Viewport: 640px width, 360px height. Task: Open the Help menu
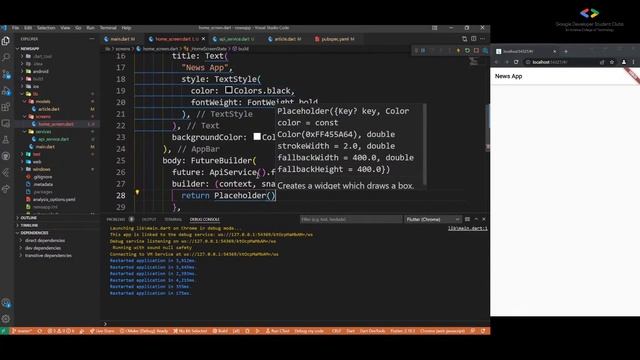127,28
